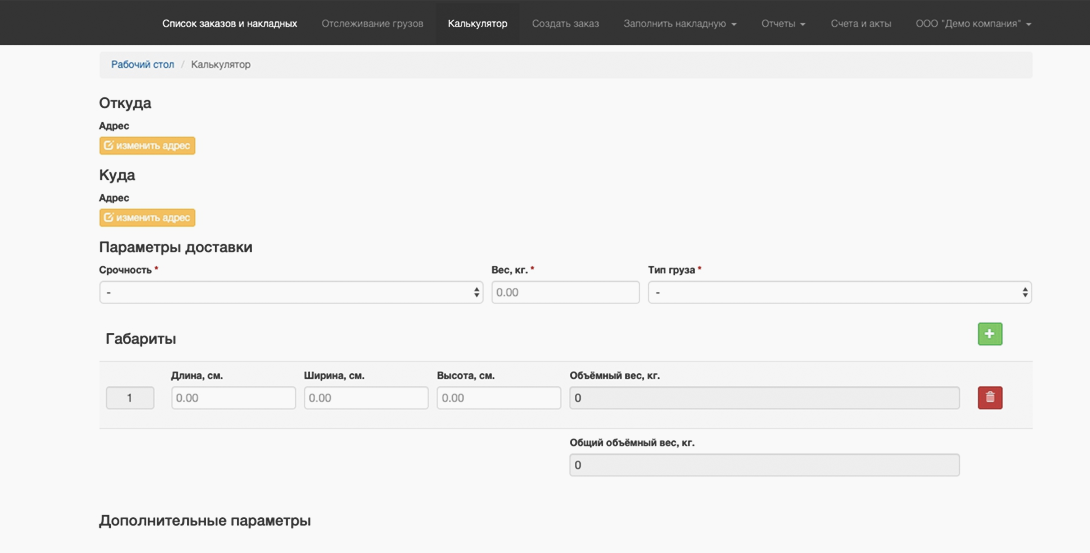Click the Калькулятор breadcrumb text
This screenshot has height=553, width=1090.
coord(221,65)
